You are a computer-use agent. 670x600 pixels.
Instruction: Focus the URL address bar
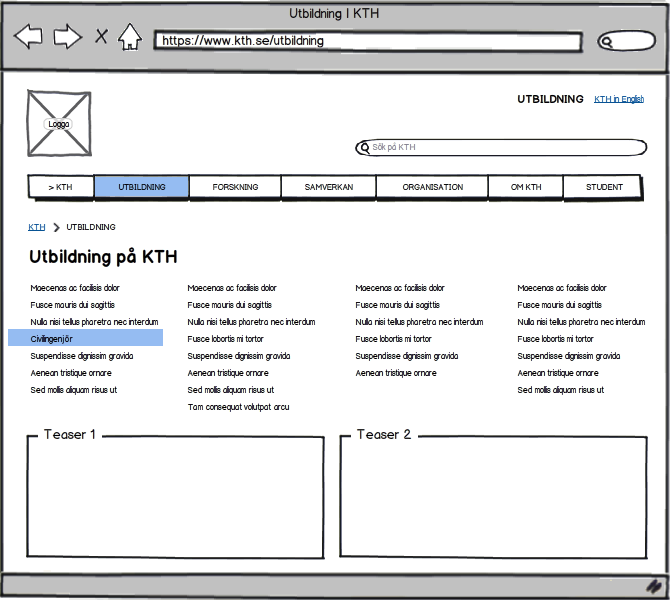[x=368, y=41]
